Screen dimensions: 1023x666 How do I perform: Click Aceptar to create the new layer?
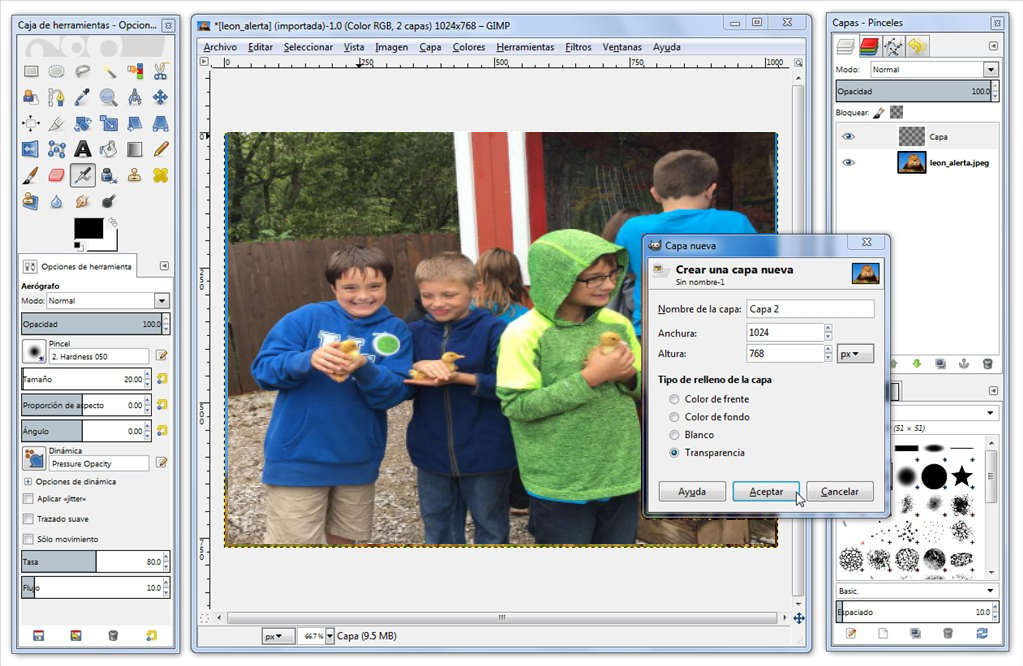pyautogui.click(x=766, y=491)
